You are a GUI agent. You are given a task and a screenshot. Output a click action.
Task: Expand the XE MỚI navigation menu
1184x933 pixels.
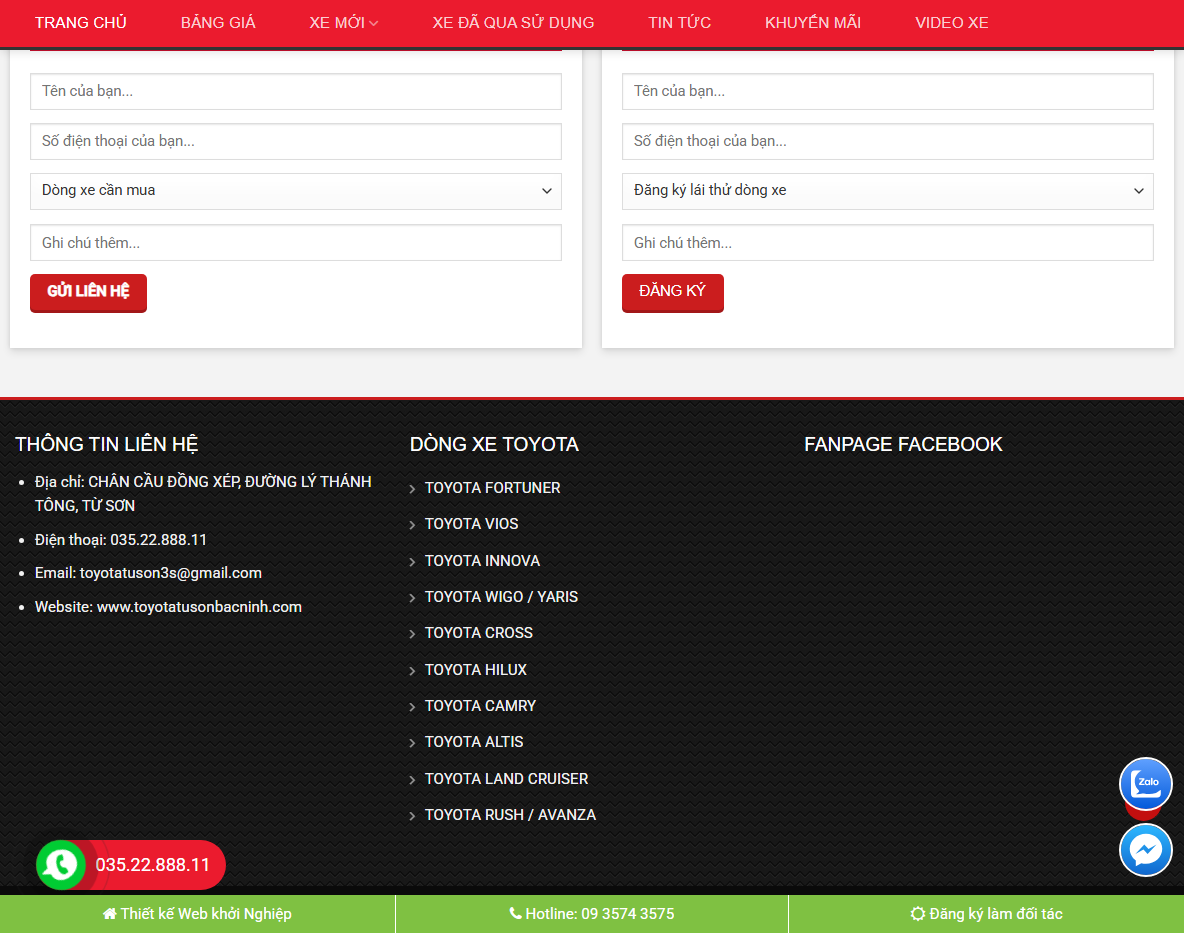(x=343, y=22)
